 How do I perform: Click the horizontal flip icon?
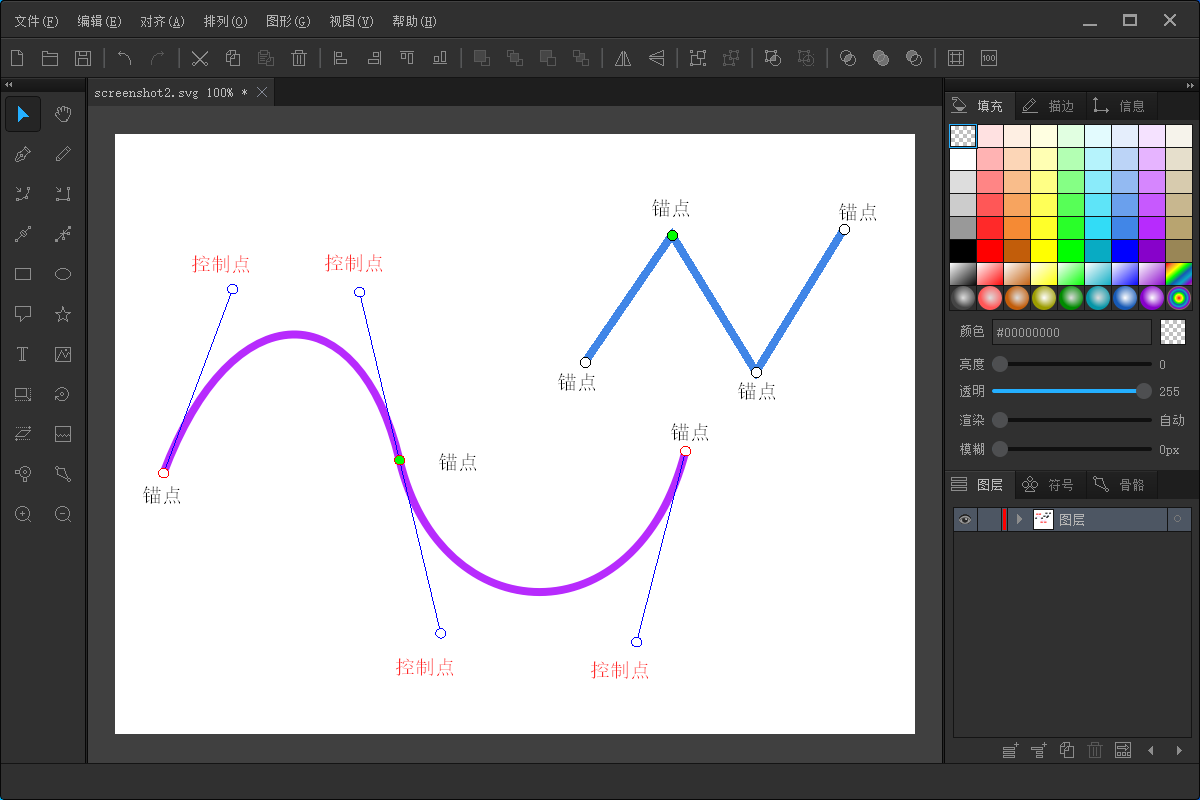pyautogui.click(x=623, y=58)
